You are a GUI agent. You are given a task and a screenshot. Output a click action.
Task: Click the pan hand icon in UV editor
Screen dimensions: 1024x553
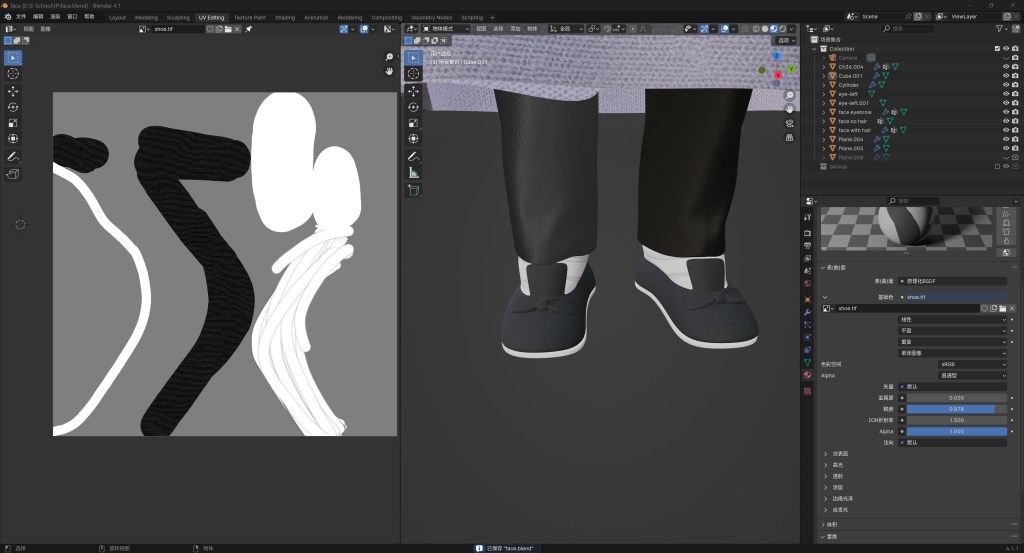click(x=389, y=72)
